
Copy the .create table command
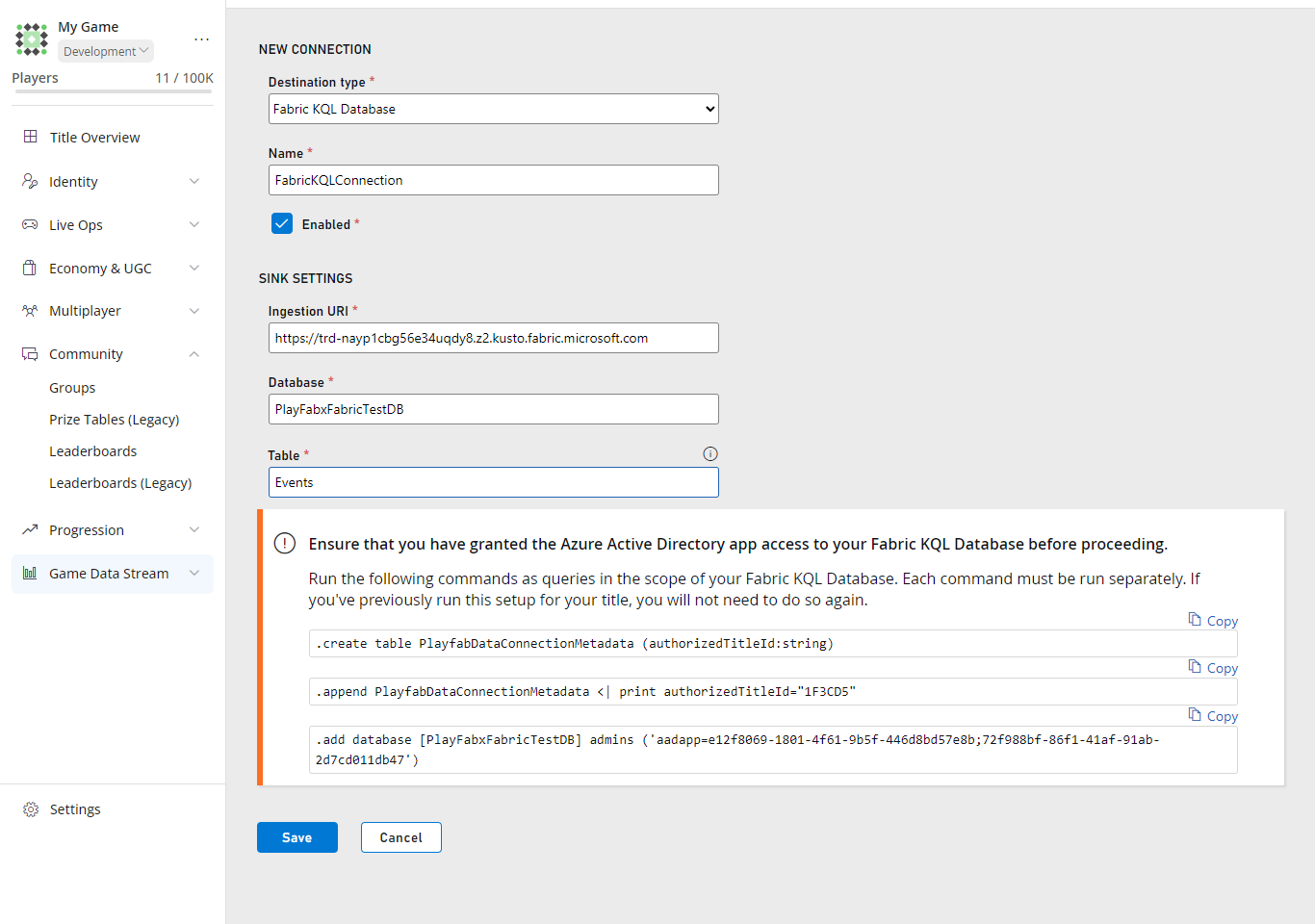click(x=1213, y=621)
